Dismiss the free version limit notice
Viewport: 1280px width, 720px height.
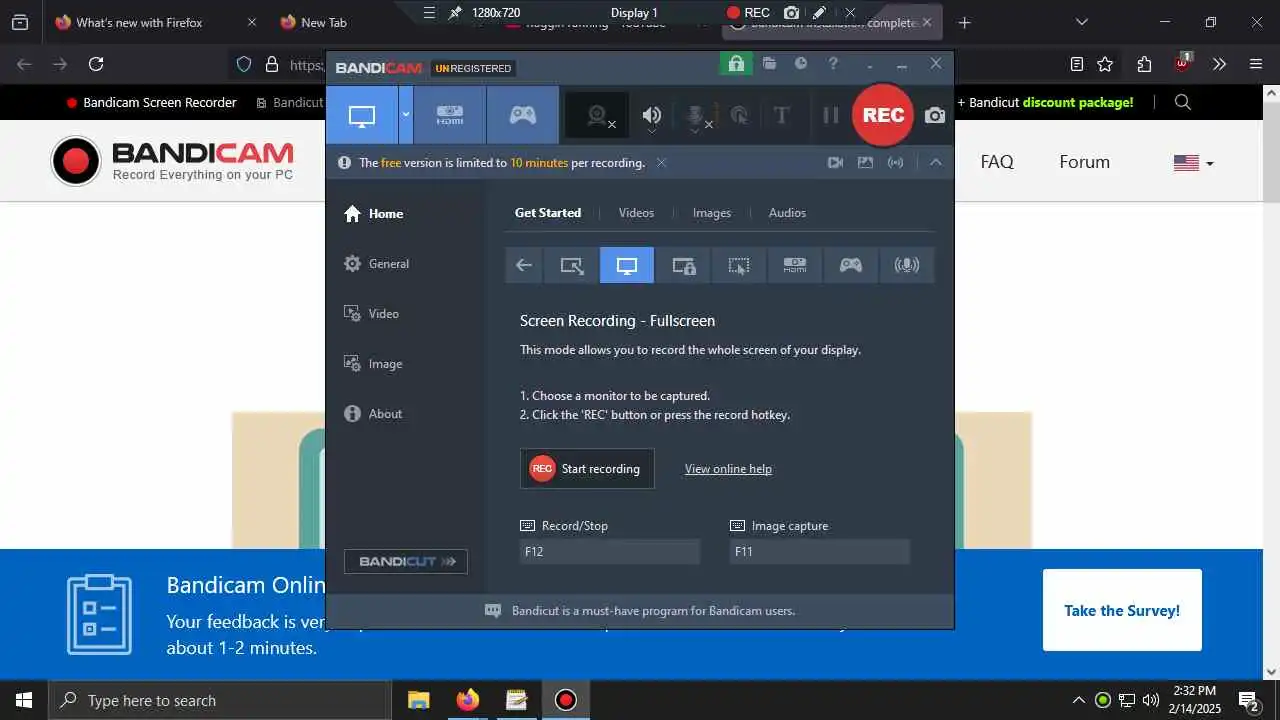click(661, 162)
